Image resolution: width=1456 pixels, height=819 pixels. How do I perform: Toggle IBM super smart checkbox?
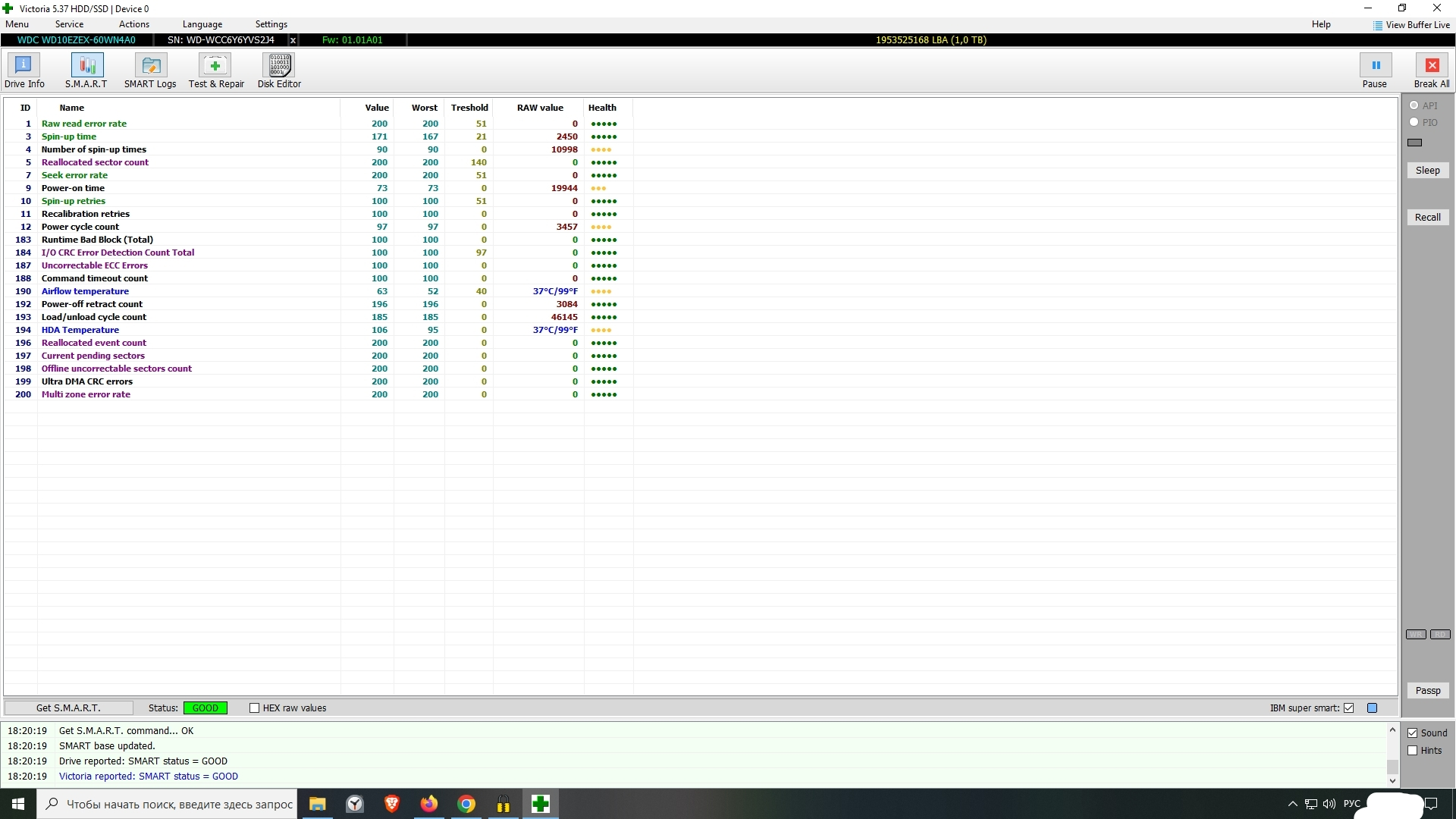tap(1348, 708)
